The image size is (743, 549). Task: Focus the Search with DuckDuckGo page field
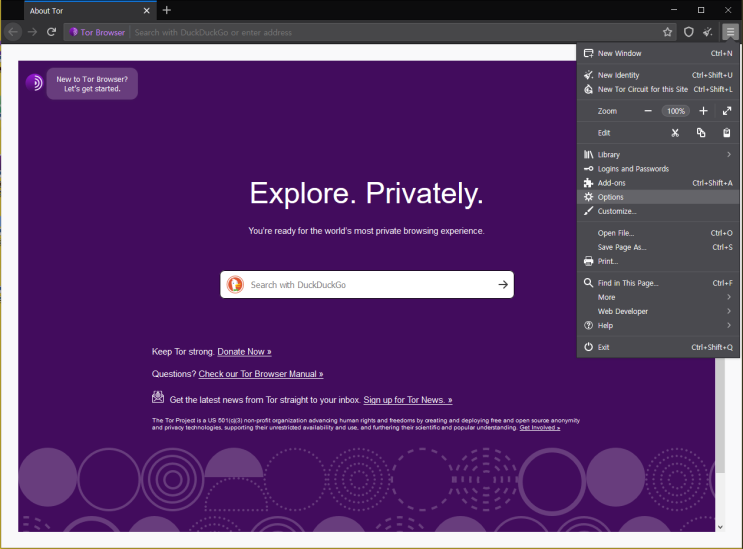pyautogui.click(x=367, y=285)
